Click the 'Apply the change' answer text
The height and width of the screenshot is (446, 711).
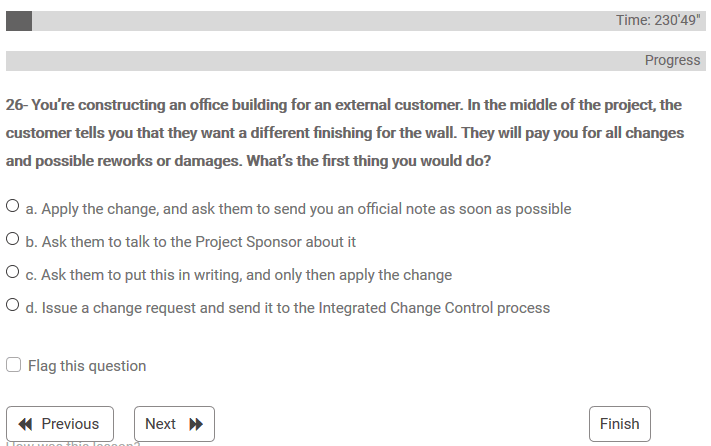coord(298,209)
